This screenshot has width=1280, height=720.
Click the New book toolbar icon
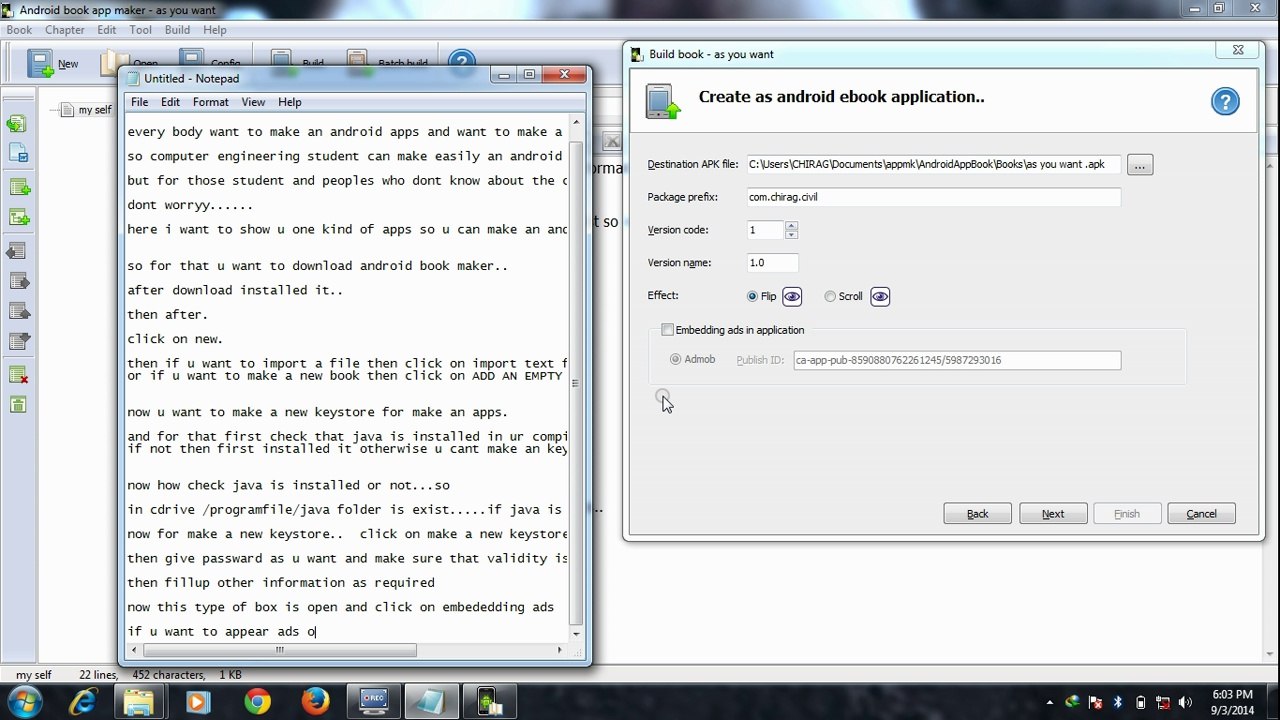tap(41, 63)
